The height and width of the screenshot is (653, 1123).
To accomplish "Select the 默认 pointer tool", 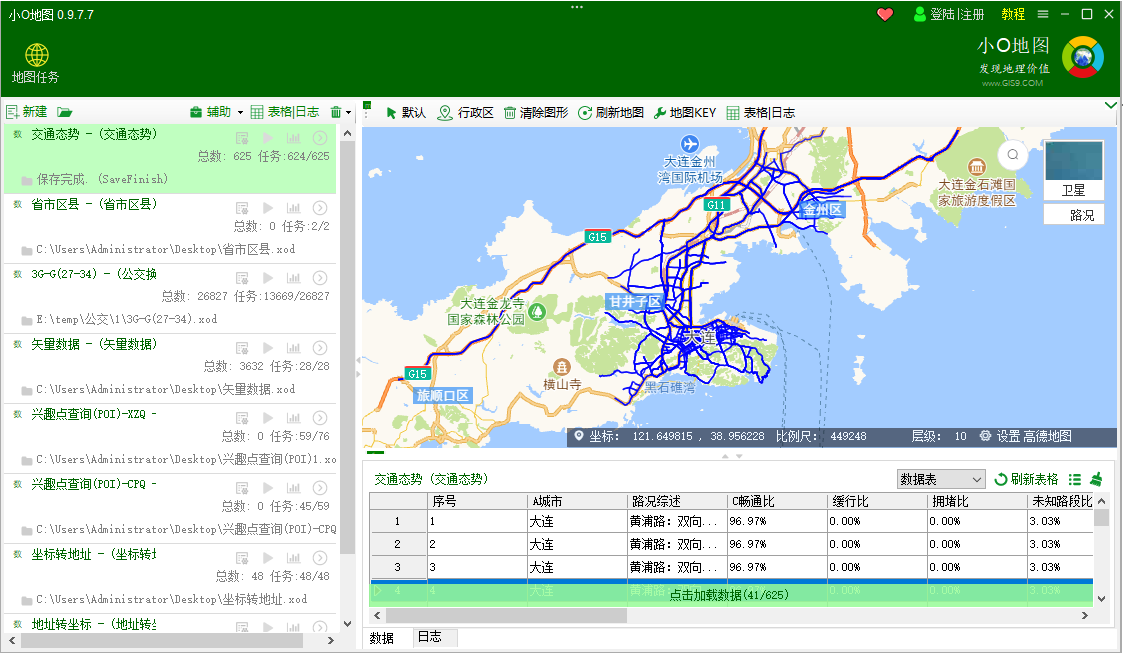I will point(406,112).
